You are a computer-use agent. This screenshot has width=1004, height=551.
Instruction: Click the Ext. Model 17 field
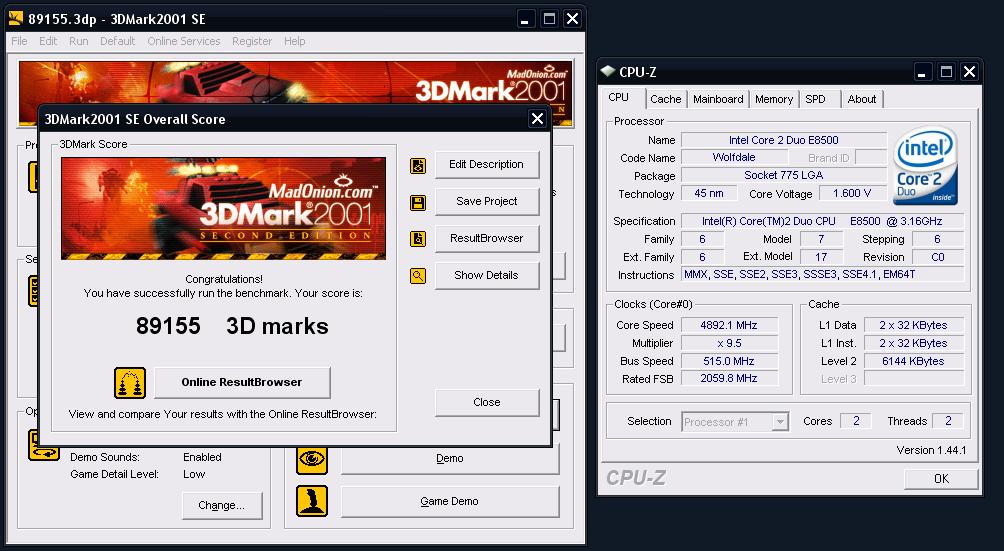coord(821,257)
